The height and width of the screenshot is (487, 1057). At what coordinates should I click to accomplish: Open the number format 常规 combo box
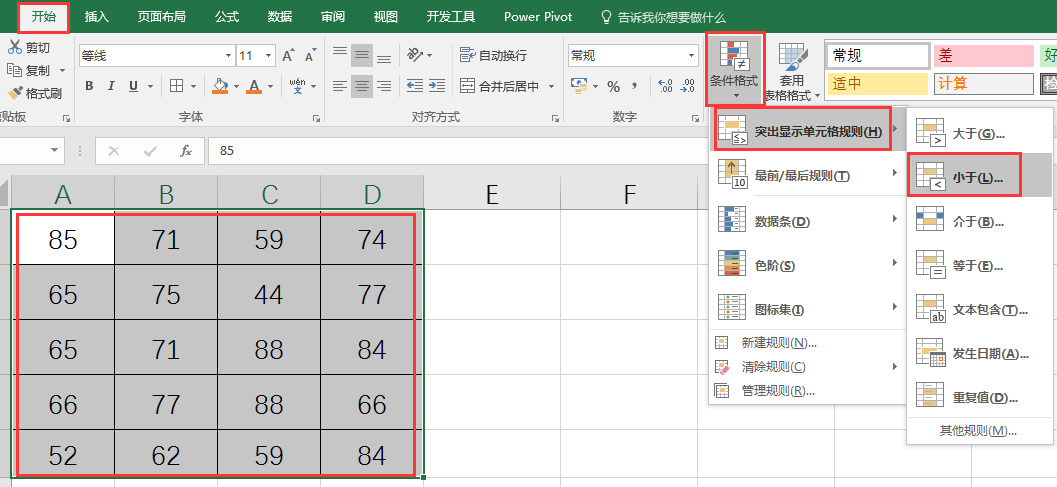[x=634, y=56]
